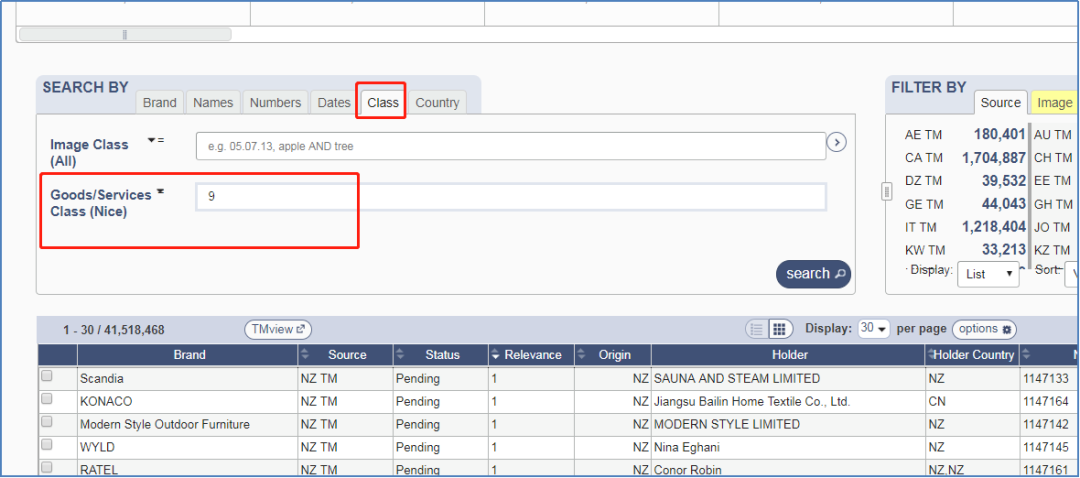Open the filter Display List dropdown
Viewport: 1080px width, 478px height.
click(x=988, y=273)
